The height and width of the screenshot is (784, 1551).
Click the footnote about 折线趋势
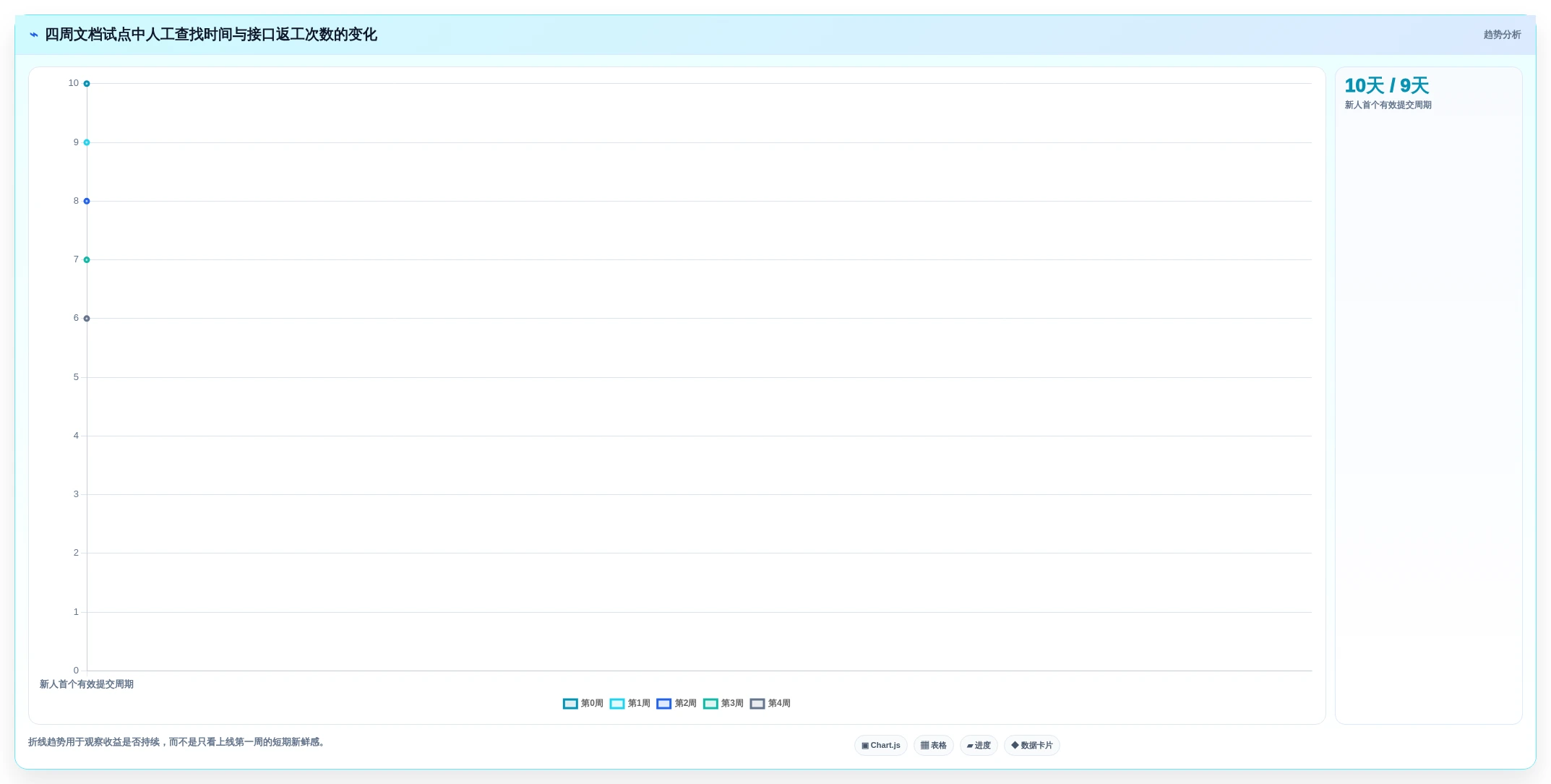[178, 742]
